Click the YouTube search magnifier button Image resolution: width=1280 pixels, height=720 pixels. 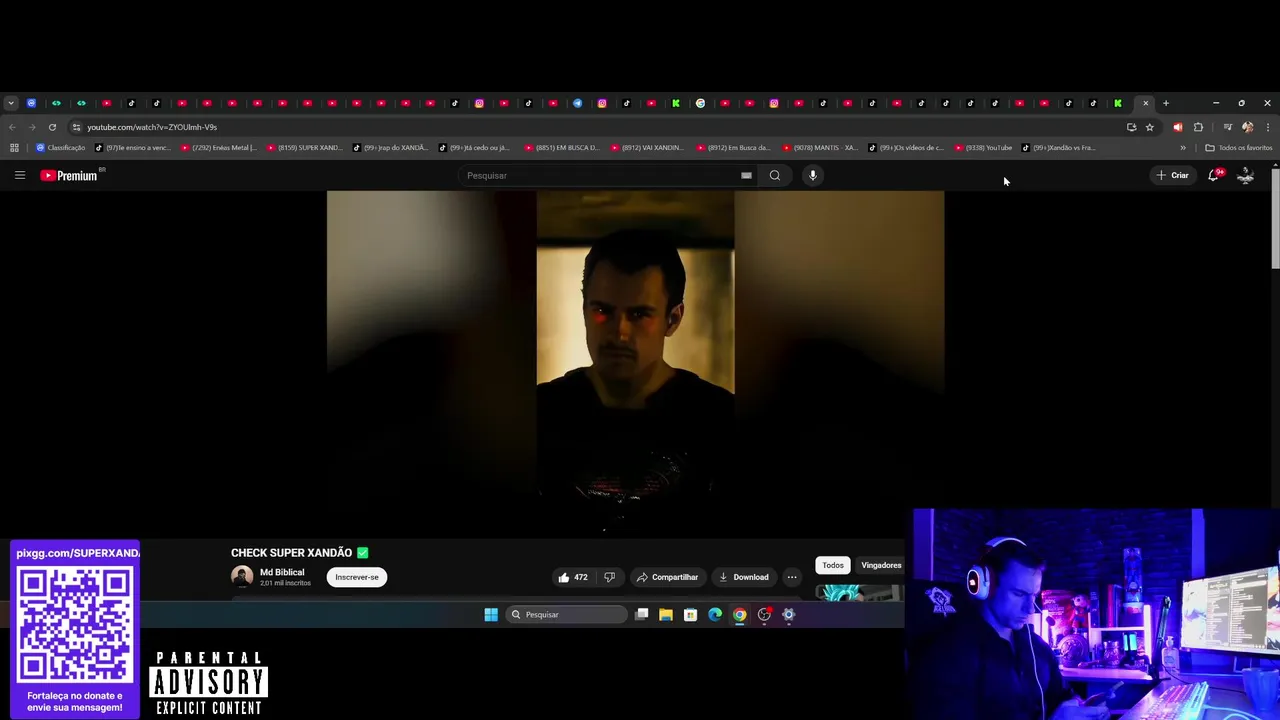(x=774, y=175)
